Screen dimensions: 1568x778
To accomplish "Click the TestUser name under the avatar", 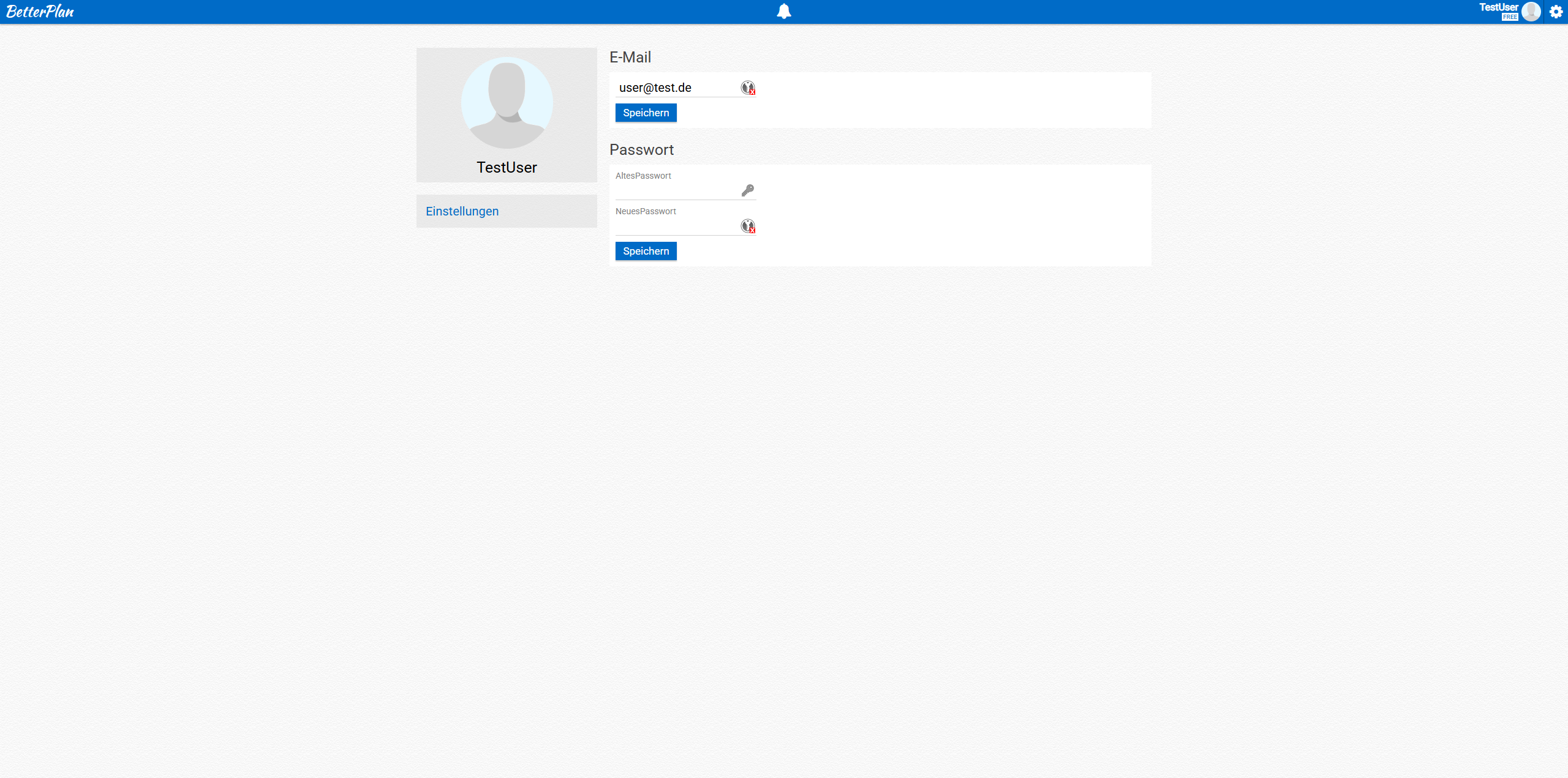I will (x=507, y=167).
